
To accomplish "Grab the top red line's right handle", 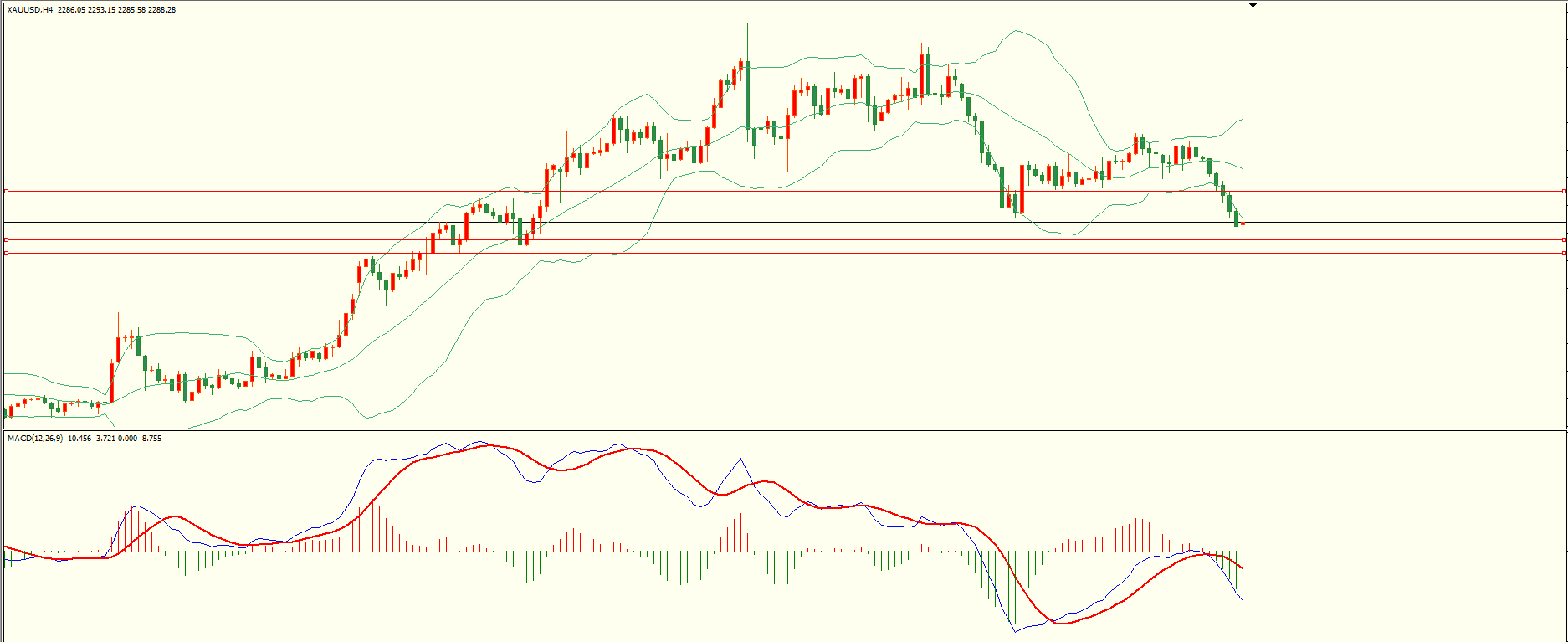I will tap(1565, 192).
